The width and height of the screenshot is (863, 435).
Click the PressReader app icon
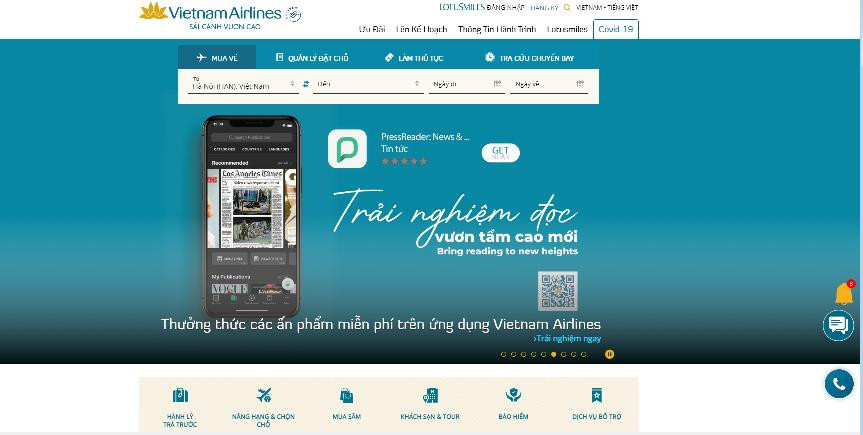point(347,149)
